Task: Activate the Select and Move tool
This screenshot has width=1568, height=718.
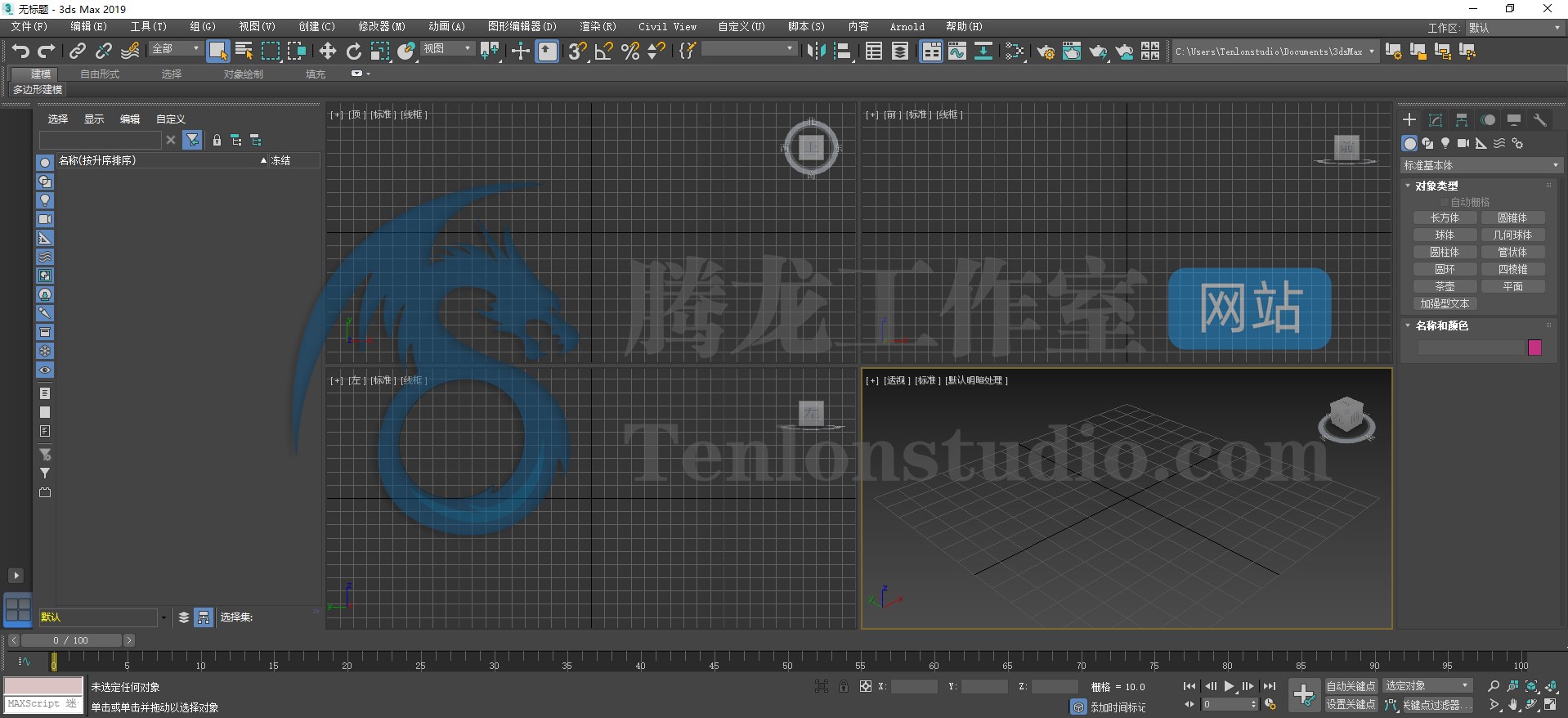Action: (328, 52)
